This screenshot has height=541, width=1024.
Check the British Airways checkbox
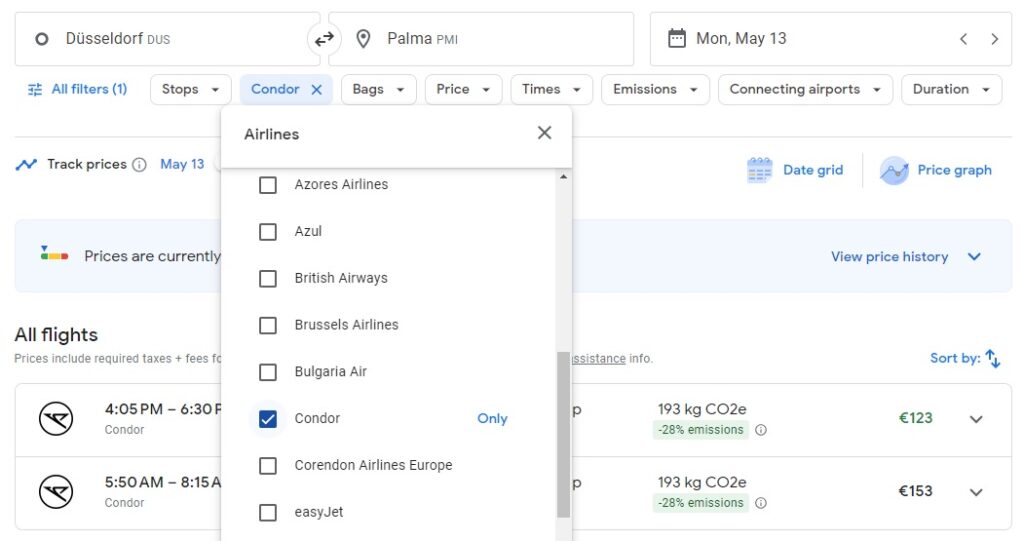[x=268, y=279]
